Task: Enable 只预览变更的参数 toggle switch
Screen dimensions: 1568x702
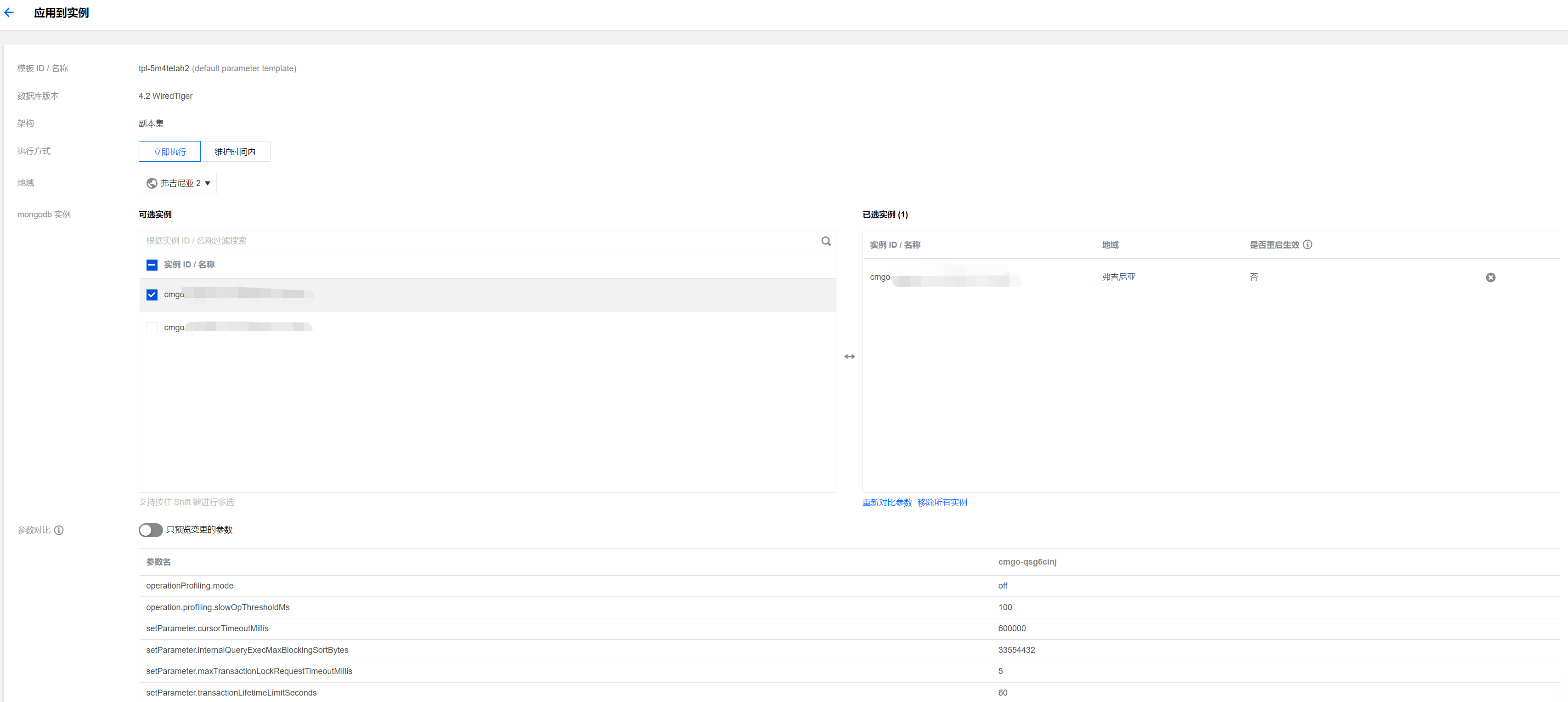Action: click(x=150, y=530)
